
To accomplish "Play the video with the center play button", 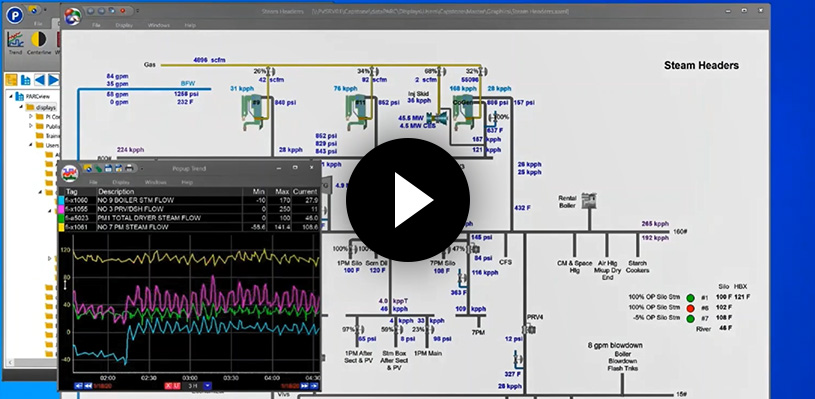I will pos(408,200).
